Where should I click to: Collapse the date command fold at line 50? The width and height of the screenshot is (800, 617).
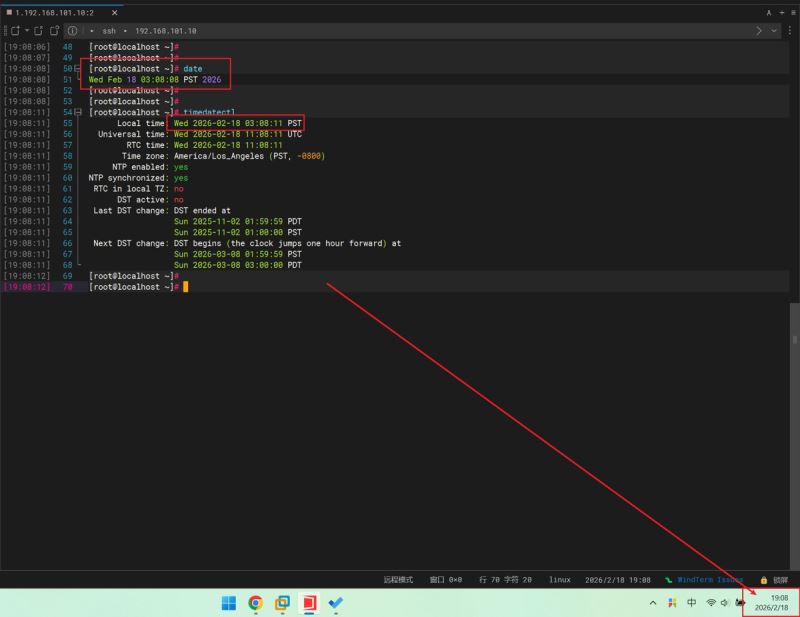tap(78, 68)
